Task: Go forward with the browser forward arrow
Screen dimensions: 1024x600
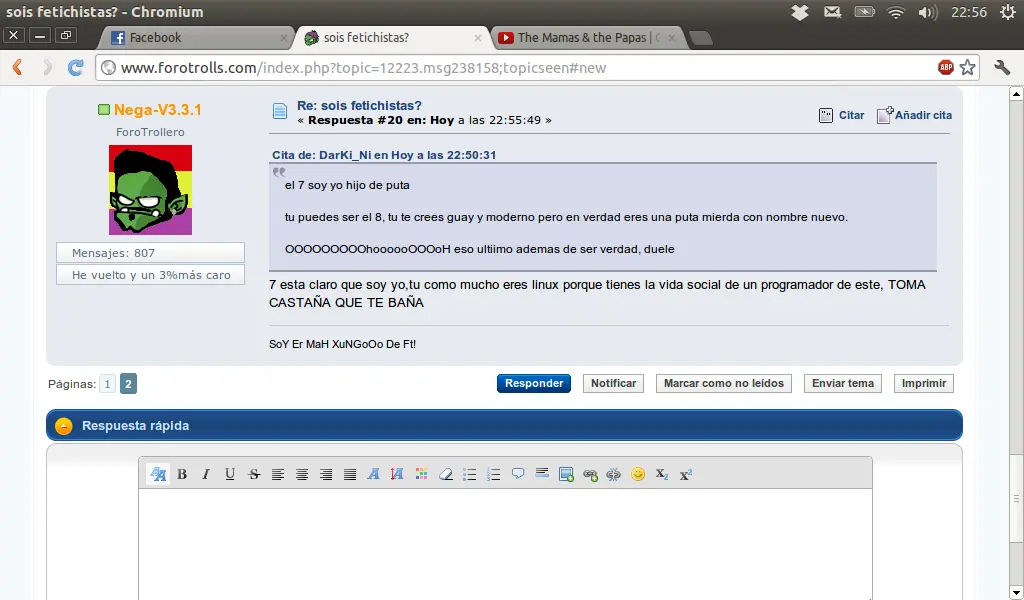Action: click(x=47, y=67)
